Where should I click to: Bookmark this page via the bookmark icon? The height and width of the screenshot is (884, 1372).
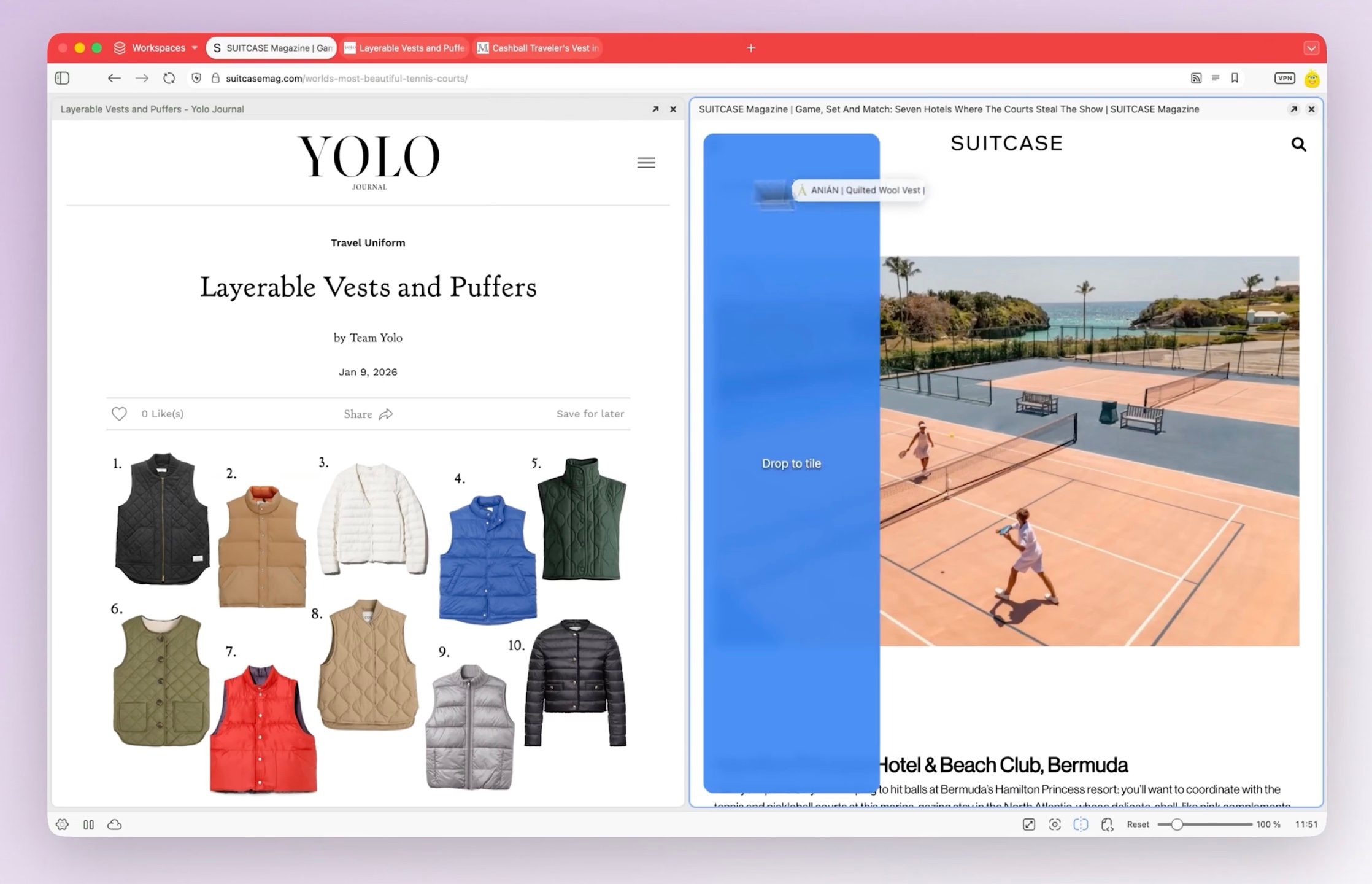(1235, 78)
